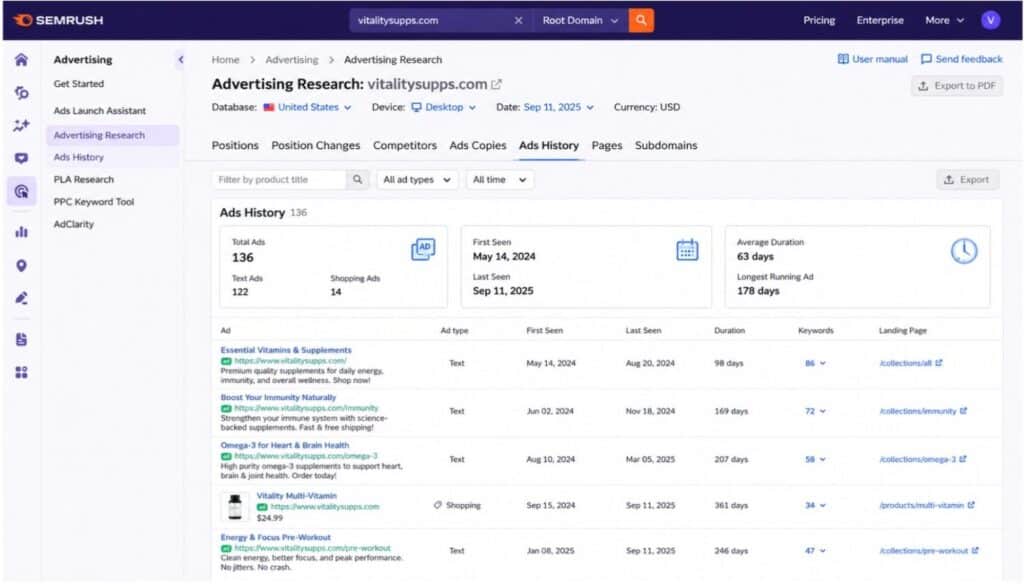Open the location pin sidebar icon
The width and height of the screenshot is (1024, 584).
pos(22,265)
